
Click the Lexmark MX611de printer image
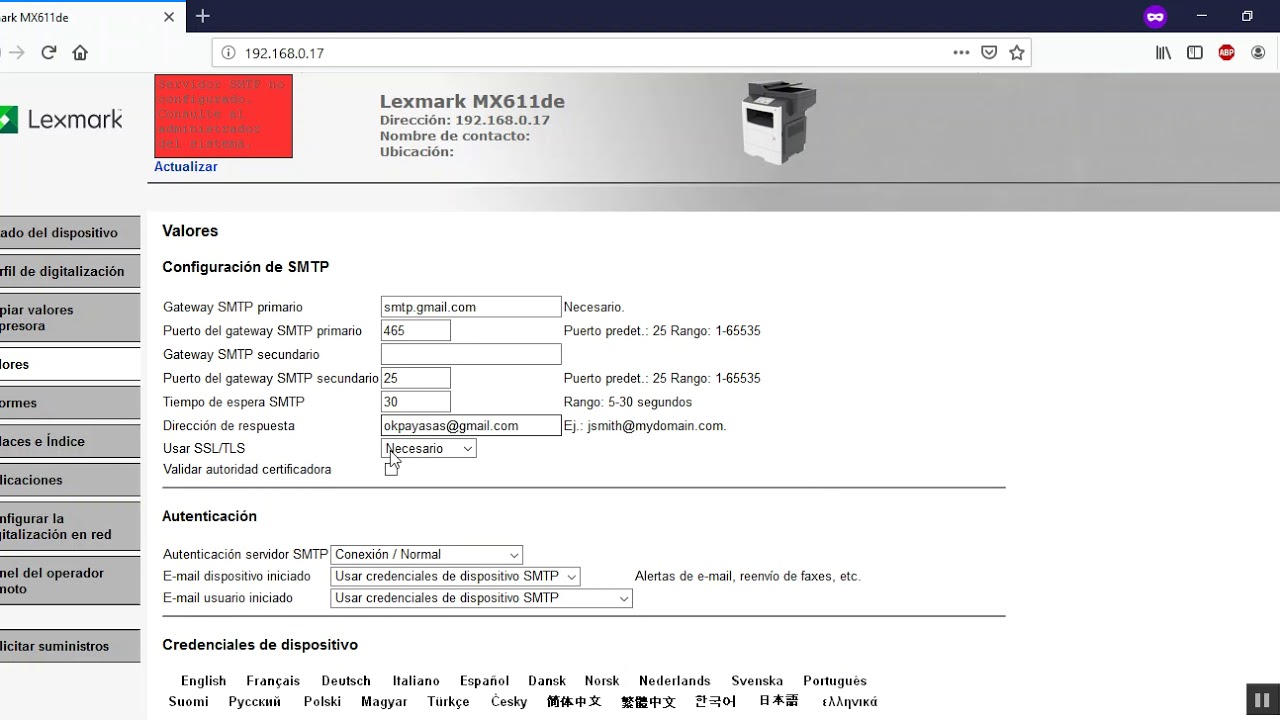780,123
